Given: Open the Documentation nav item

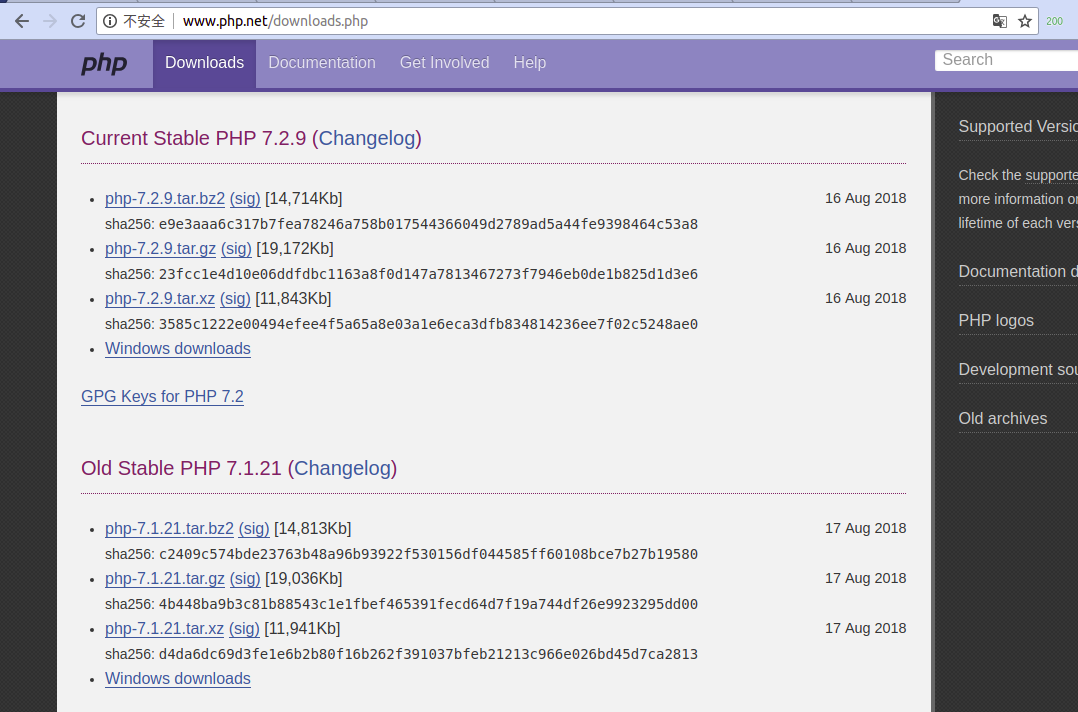Looking at the screenshot, I should pos(322,63).
